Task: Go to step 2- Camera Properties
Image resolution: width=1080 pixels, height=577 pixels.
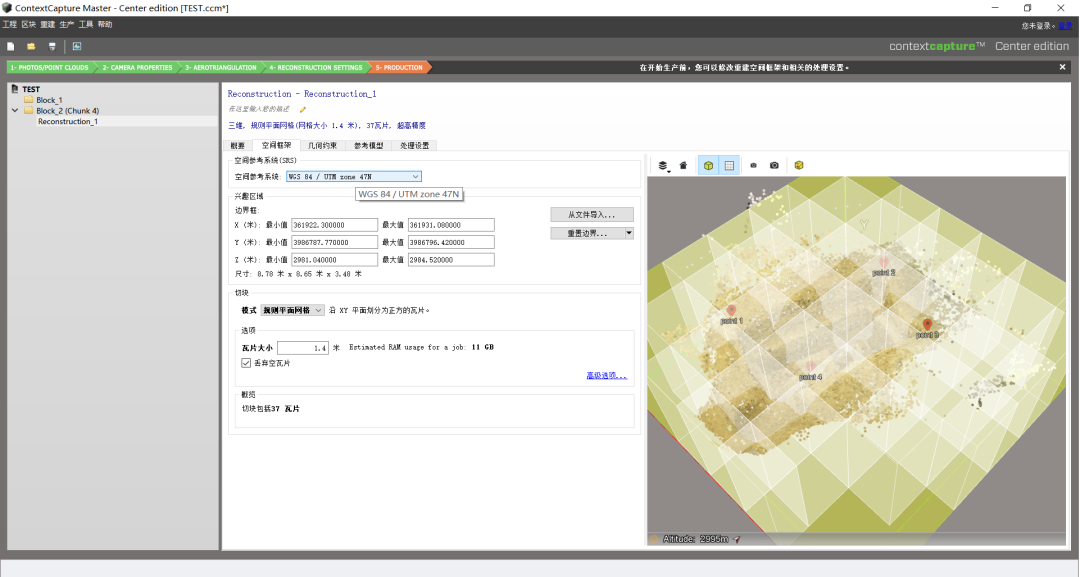Action: pos(137,67)
